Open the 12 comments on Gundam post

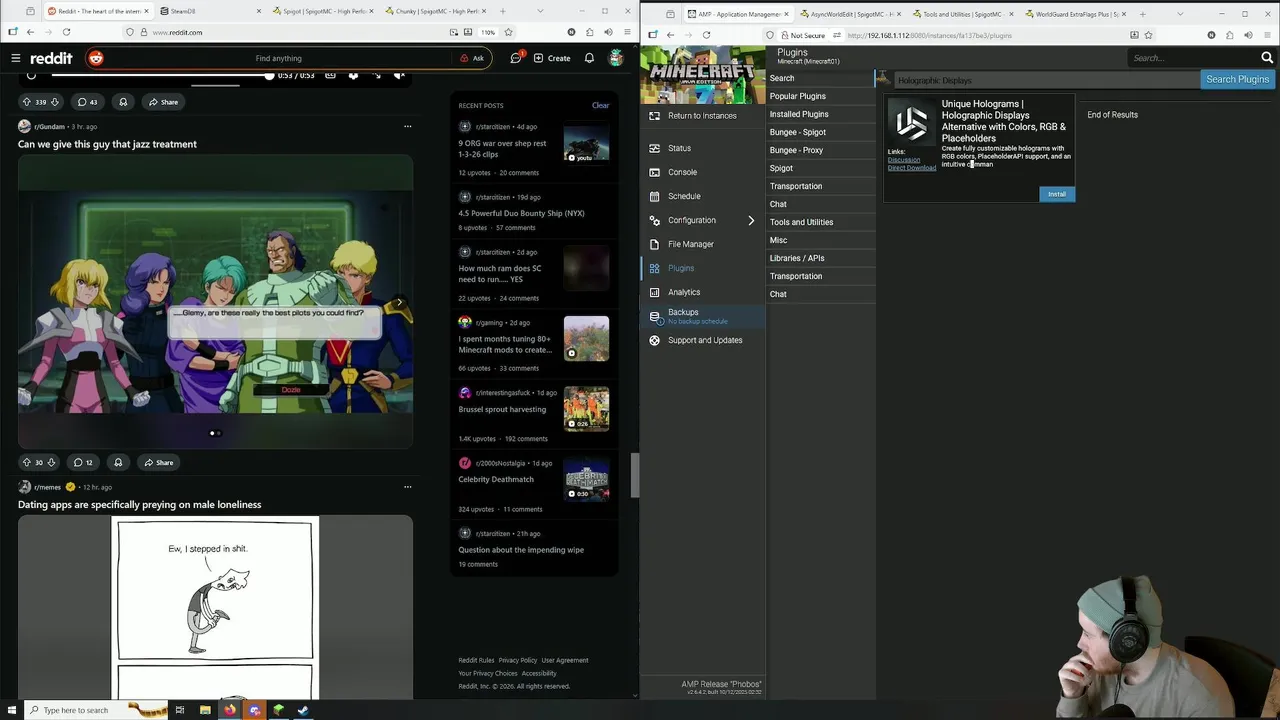point(83,462)
